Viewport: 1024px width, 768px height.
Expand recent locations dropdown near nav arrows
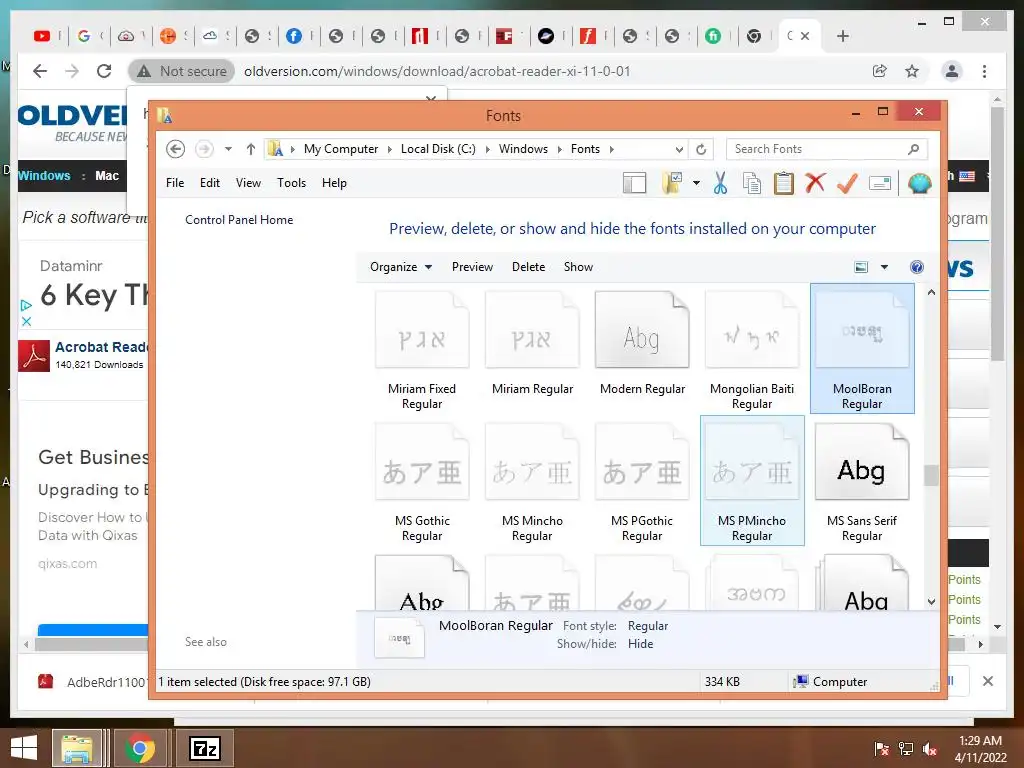tap(228, 149)
